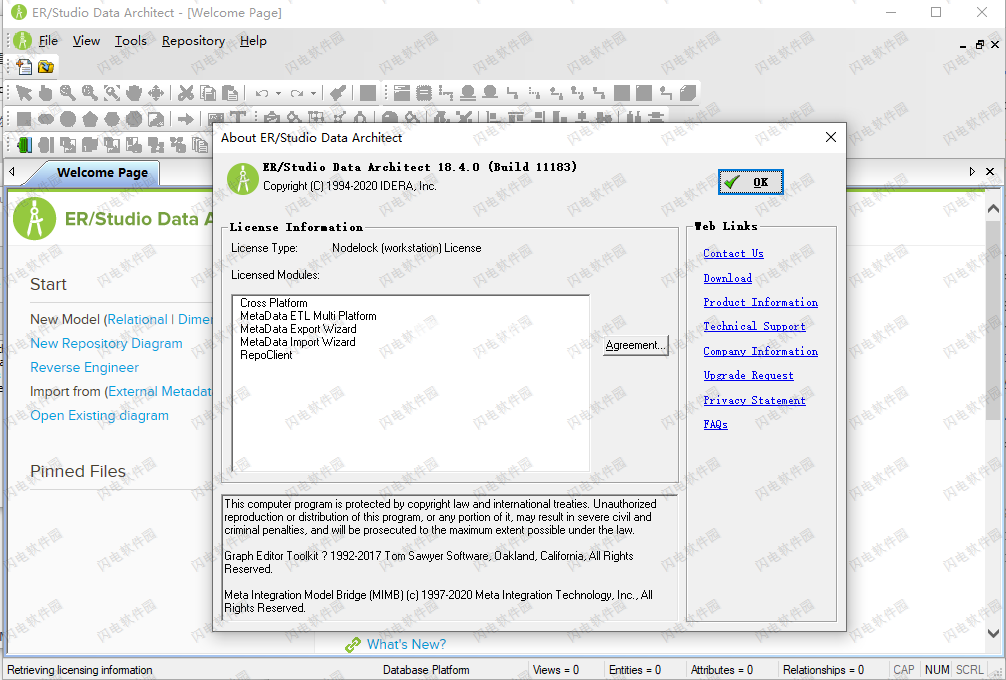Open the Download web link
Viewport: 1006px width, 680px height.
(728, 278)
